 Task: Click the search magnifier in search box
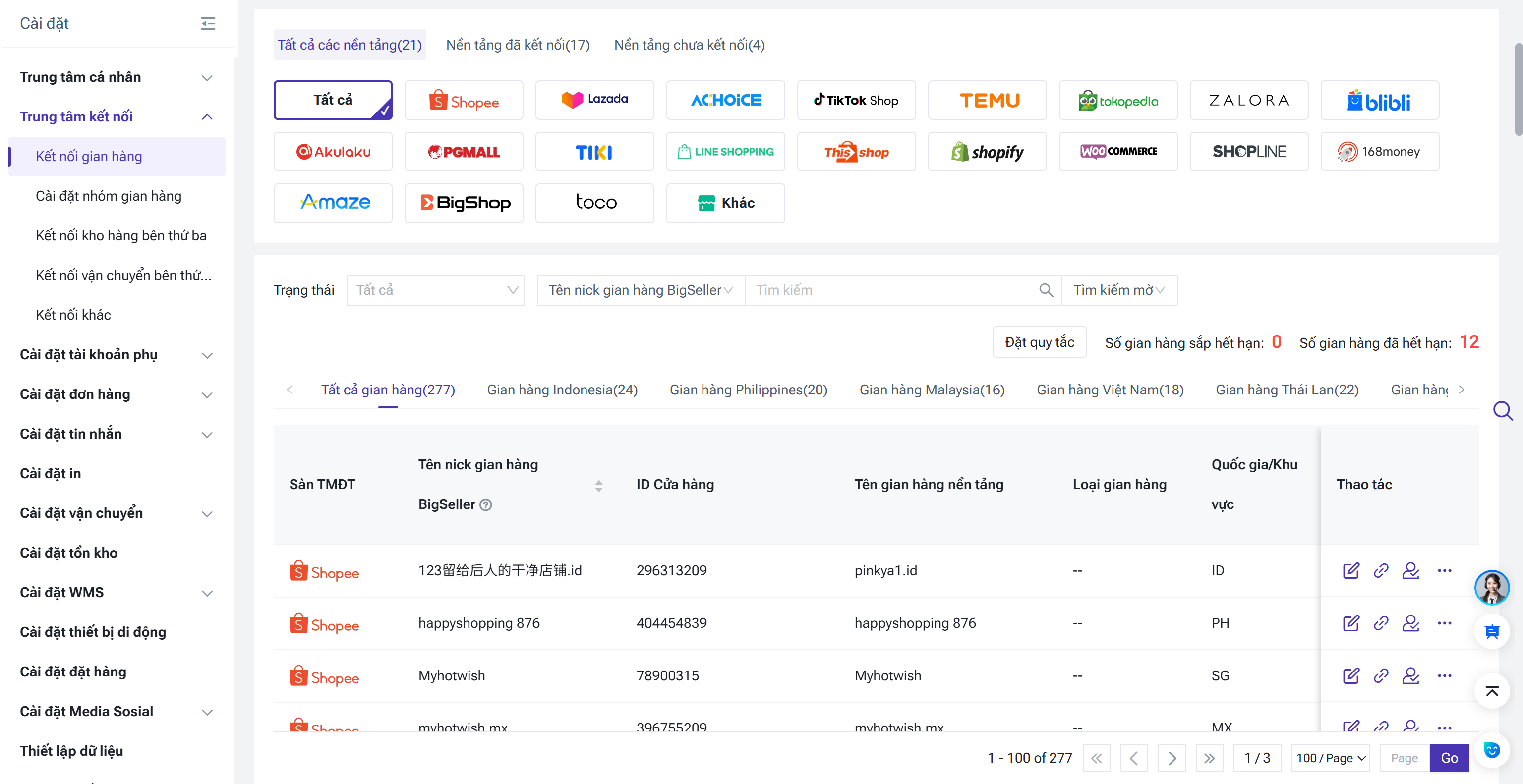[1046, 290]
